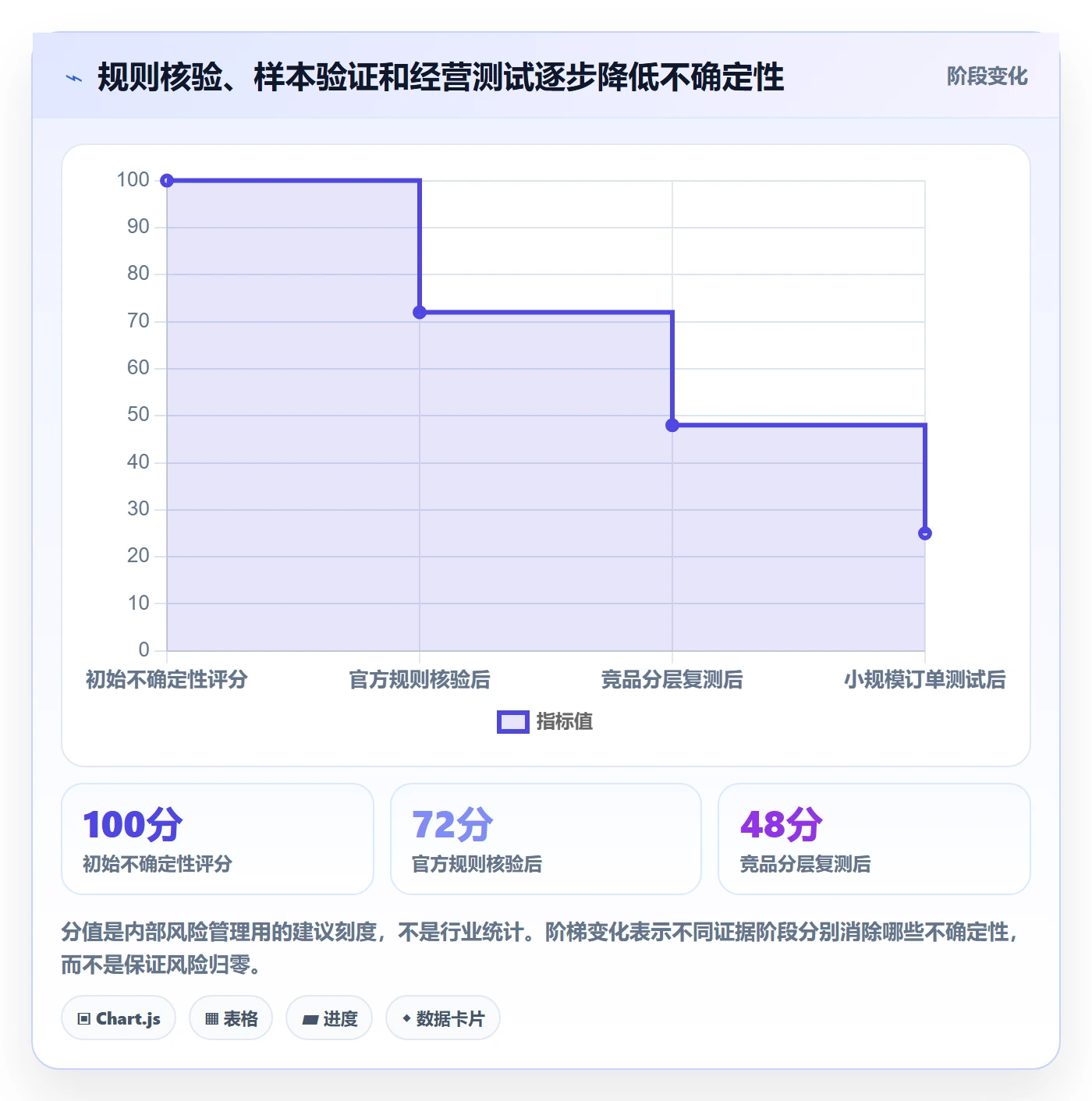
Task: Click the 100 y-axis tick label
Action: [133, 180]
